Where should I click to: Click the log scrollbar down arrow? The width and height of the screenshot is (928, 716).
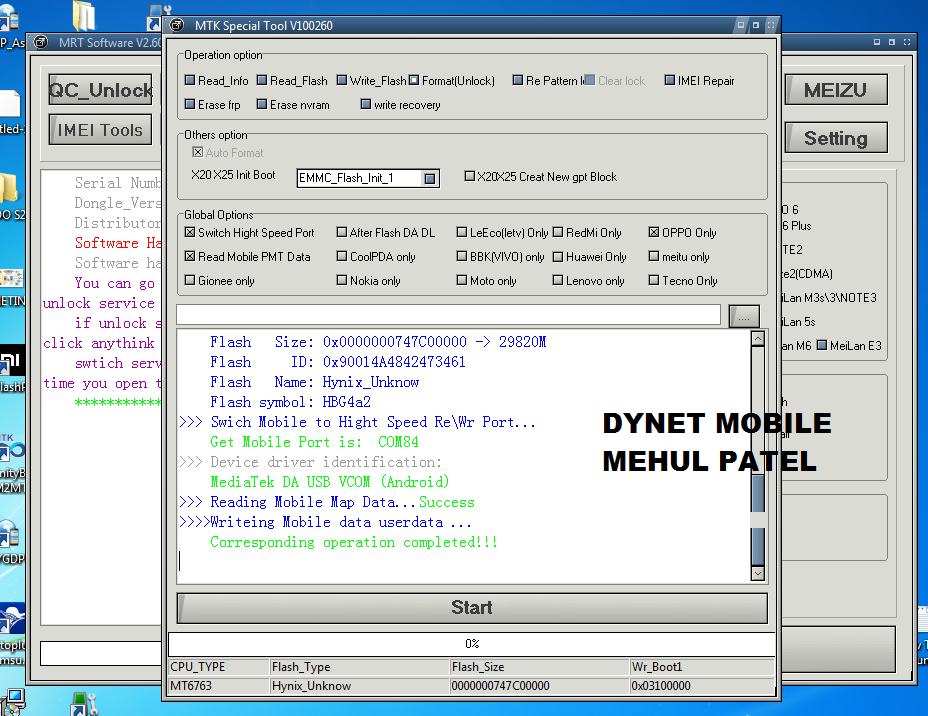pyautogui.click(x=758, y=573)
